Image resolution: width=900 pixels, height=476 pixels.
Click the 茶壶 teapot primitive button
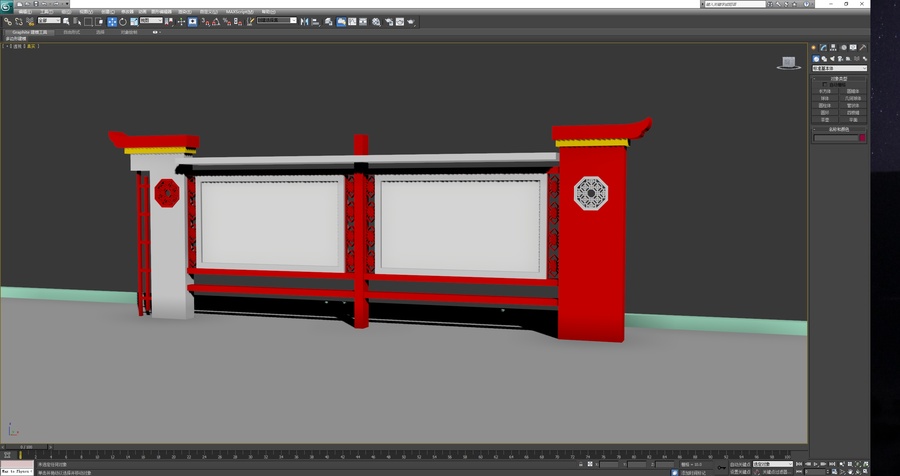coord(825,119)
